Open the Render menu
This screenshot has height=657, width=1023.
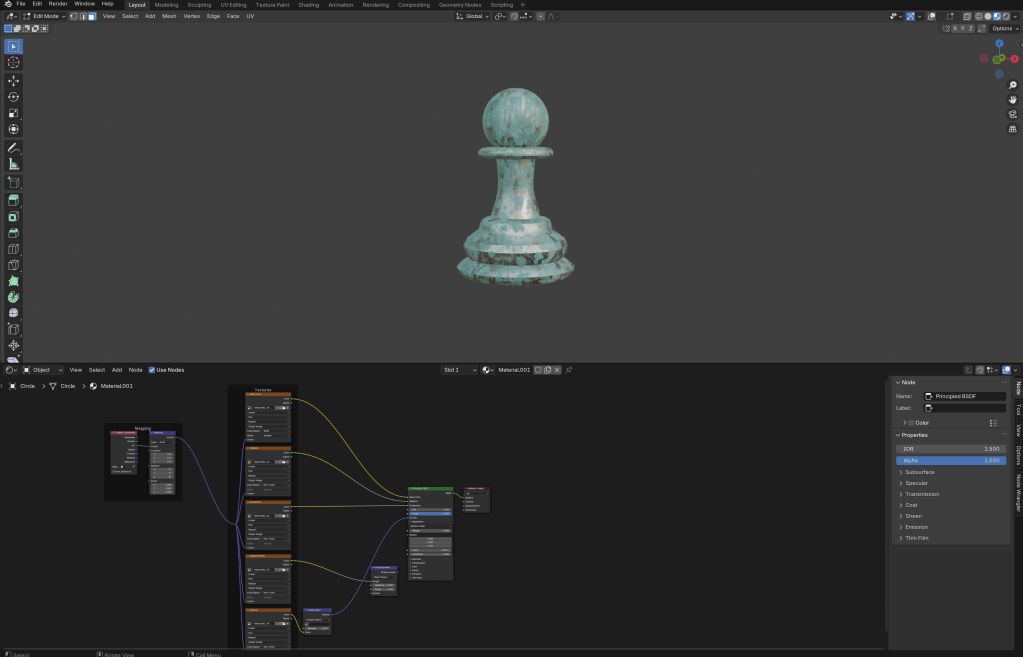pyautogui.click(x=58, y=4)
